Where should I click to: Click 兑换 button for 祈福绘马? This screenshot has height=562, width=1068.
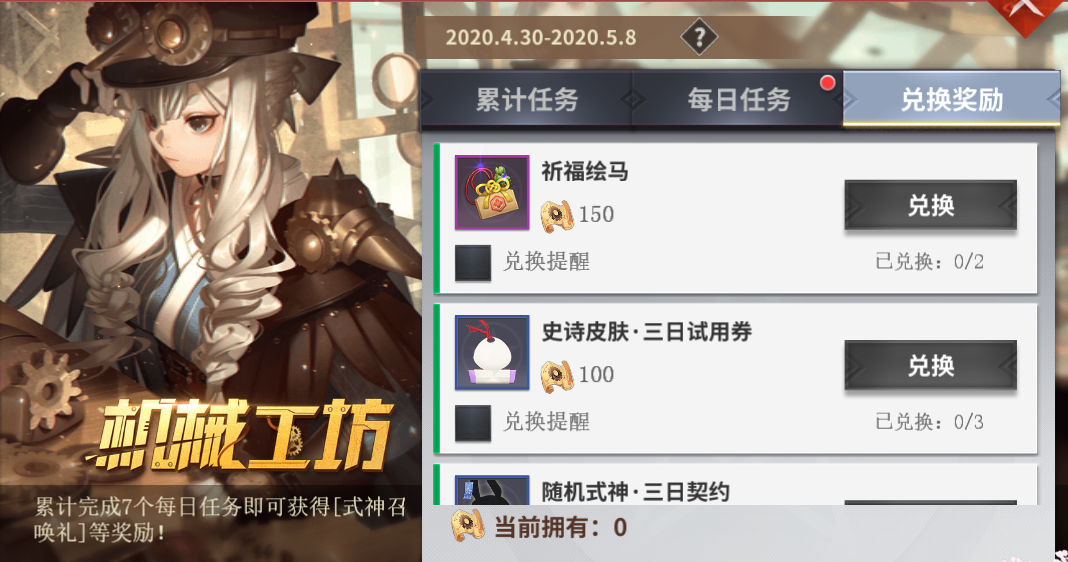[x=930, y=204]
